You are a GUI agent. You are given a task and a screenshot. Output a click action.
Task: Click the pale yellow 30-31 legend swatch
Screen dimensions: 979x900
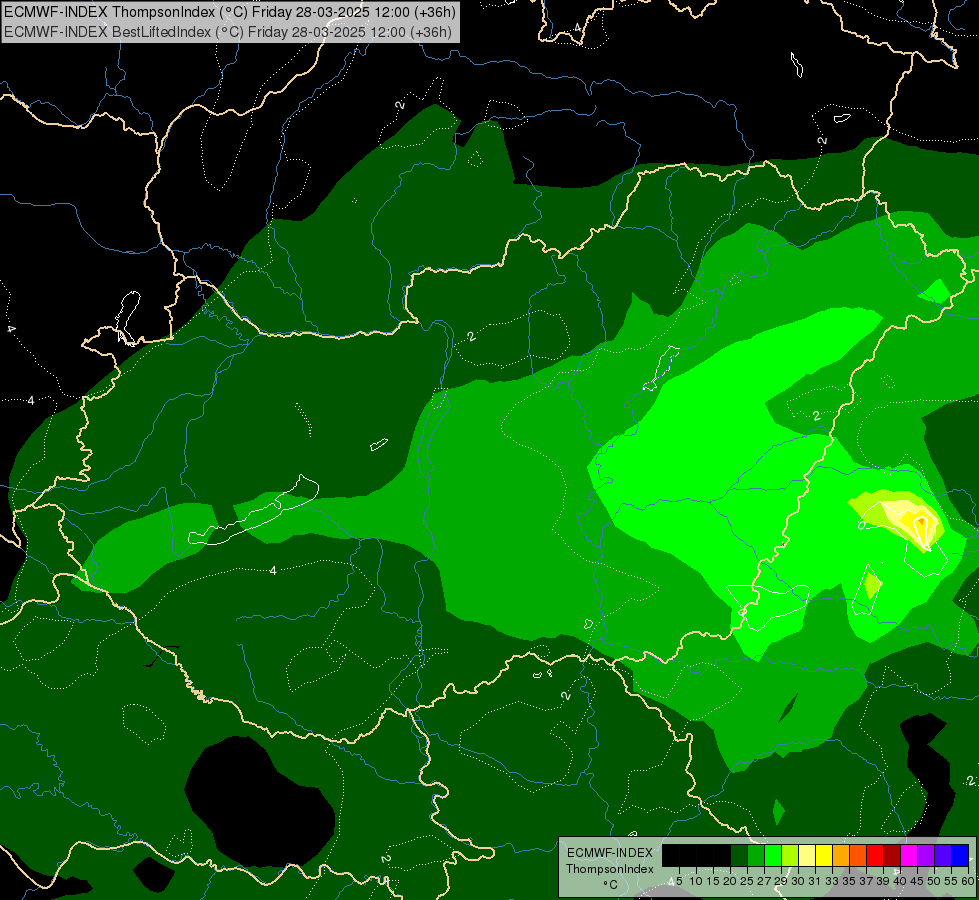(x=807, y=855)
